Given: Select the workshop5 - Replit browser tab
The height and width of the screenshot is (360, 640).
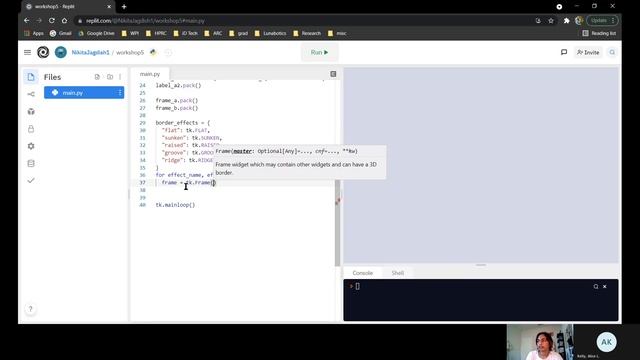Looking at the screenshot, I should [68, 7].
